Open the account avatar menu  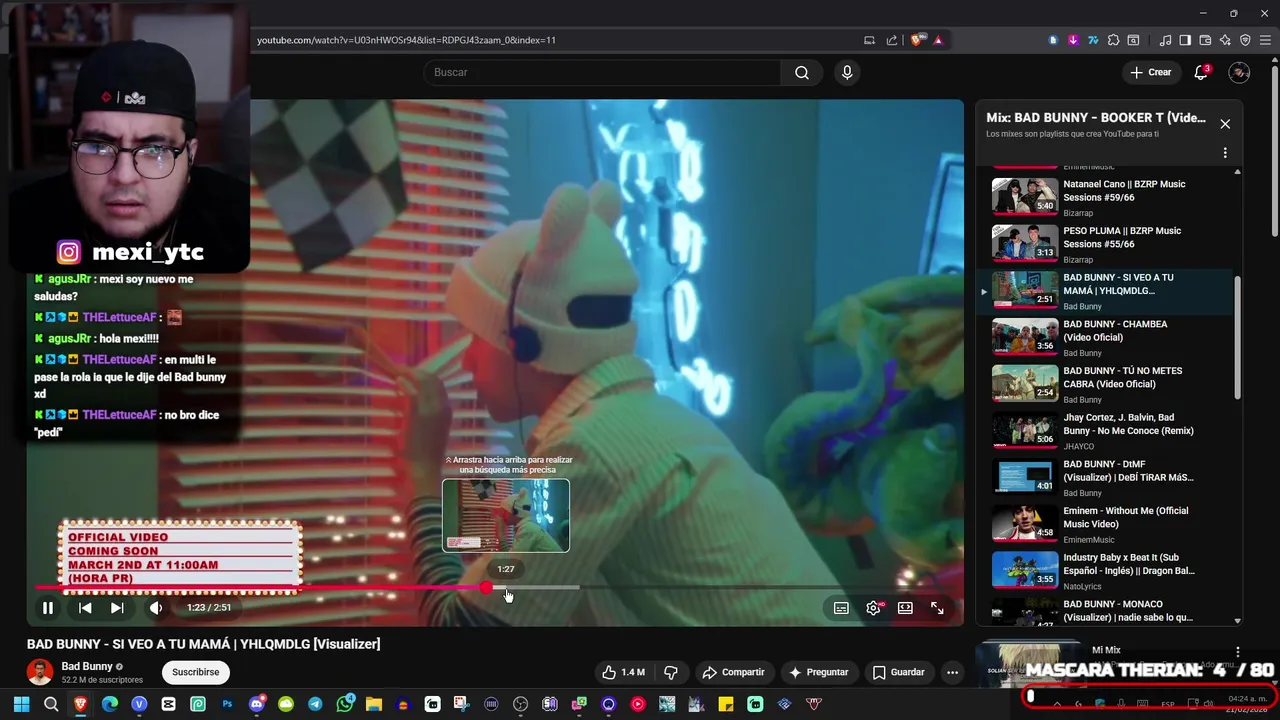1239,72
